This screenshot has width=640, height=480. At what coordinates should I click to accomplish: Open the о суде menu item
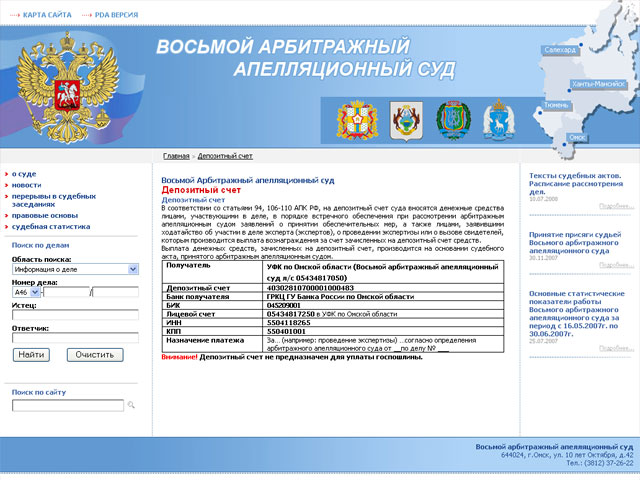24,174
